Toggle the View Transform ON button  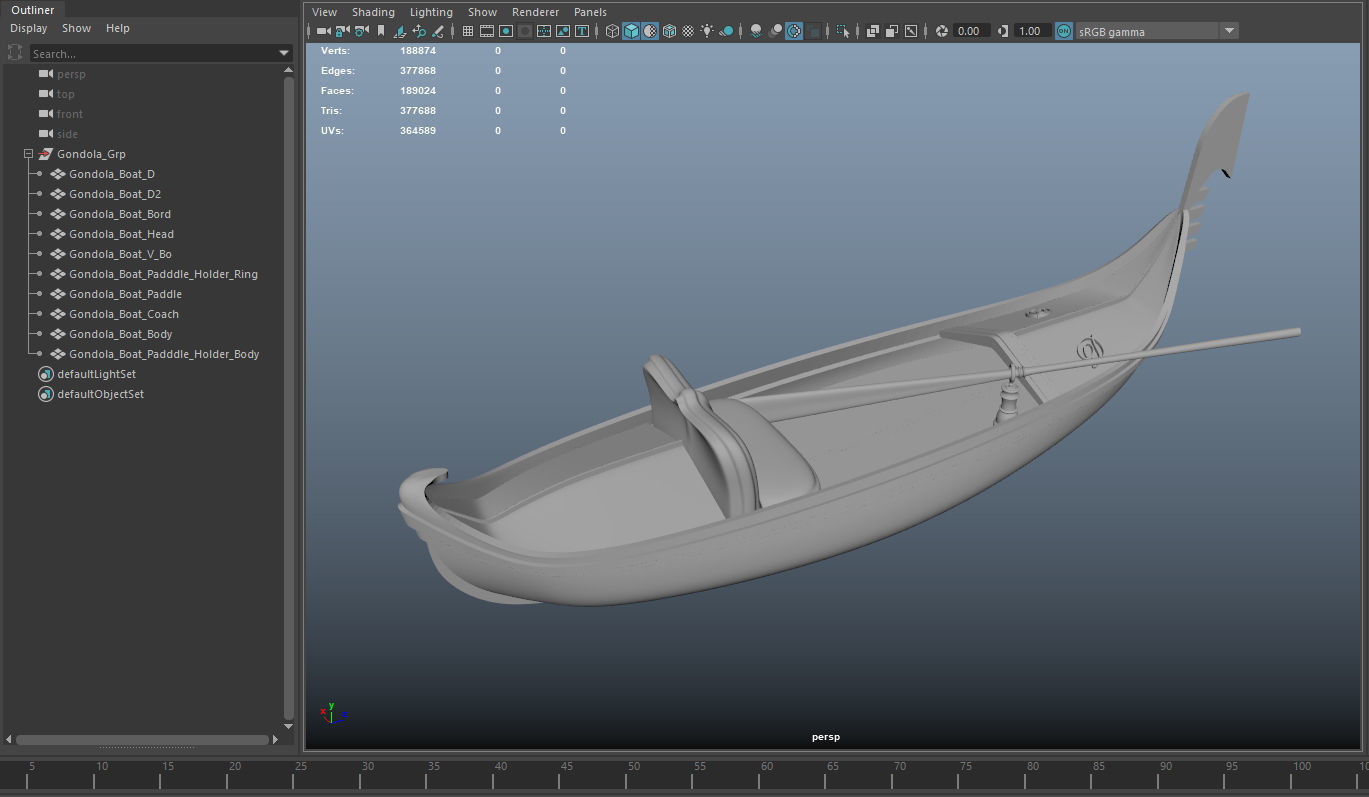coord(1064,31)
